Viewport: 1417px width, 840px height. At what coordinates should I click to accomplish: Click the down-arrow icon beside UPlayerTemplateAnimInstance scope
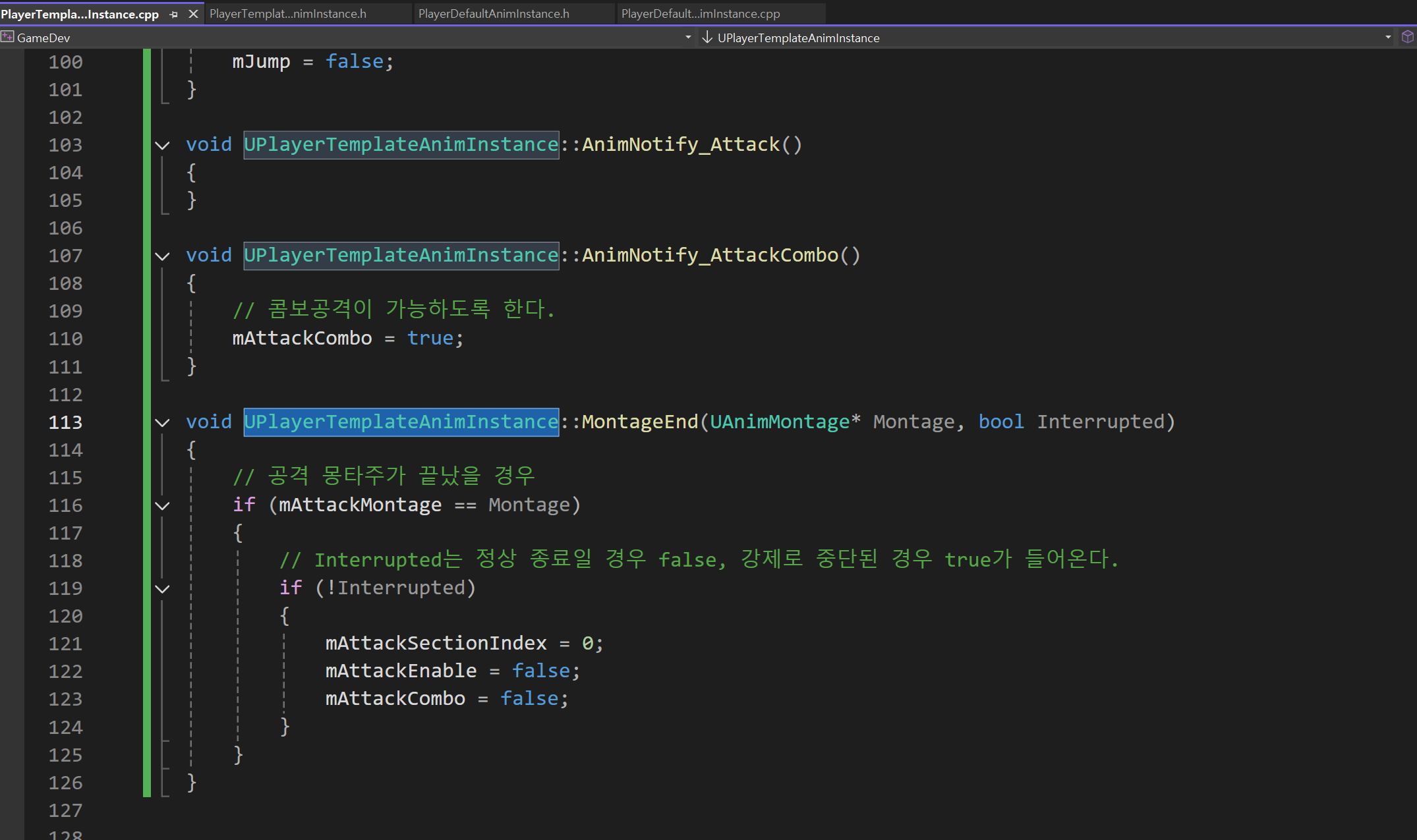pos(707,38)
